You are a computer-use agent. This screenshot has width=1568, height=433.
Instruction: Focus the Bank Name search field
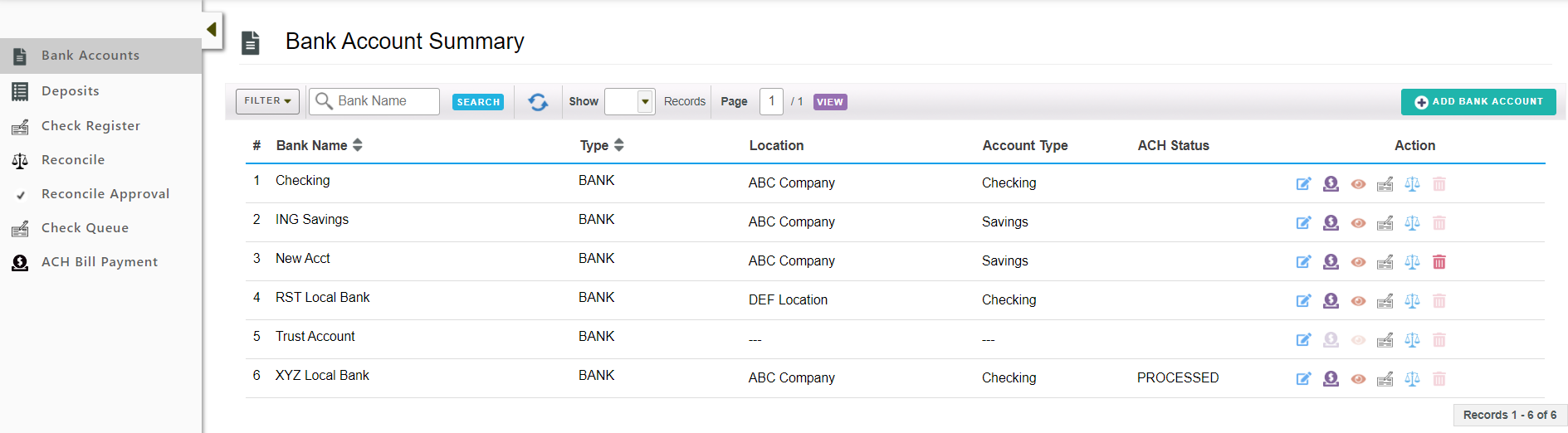pos(374,101)
